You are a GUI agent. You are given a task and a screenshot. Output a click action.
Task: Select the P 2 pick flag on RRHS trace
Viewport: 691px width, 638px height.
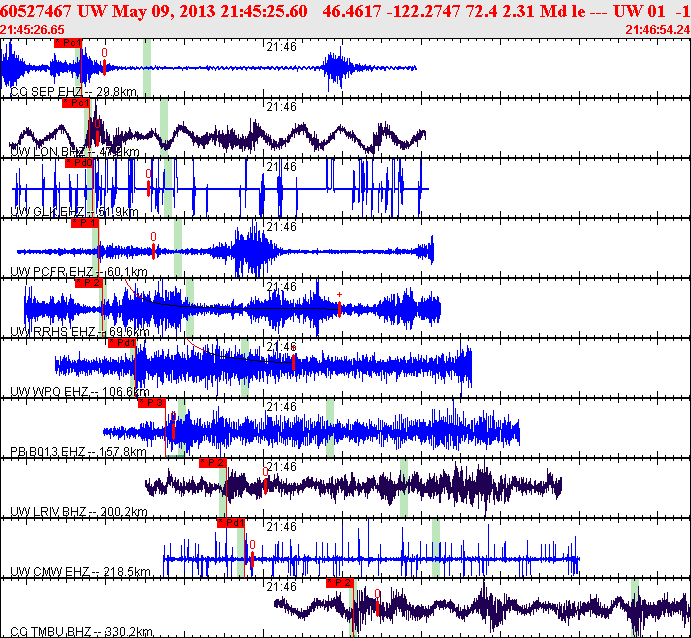click(89, 283)
